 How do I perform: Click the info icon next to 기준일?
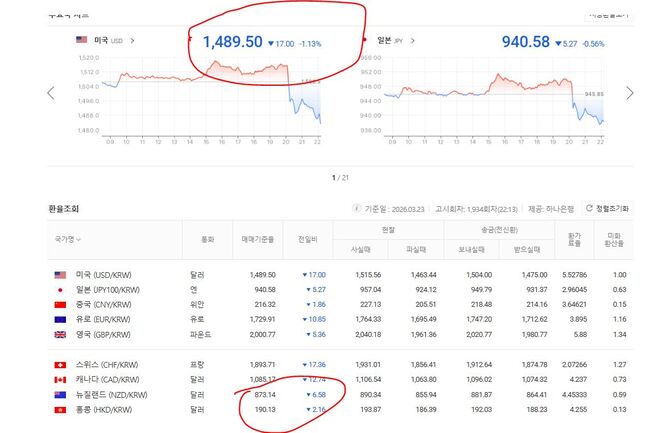355,208
